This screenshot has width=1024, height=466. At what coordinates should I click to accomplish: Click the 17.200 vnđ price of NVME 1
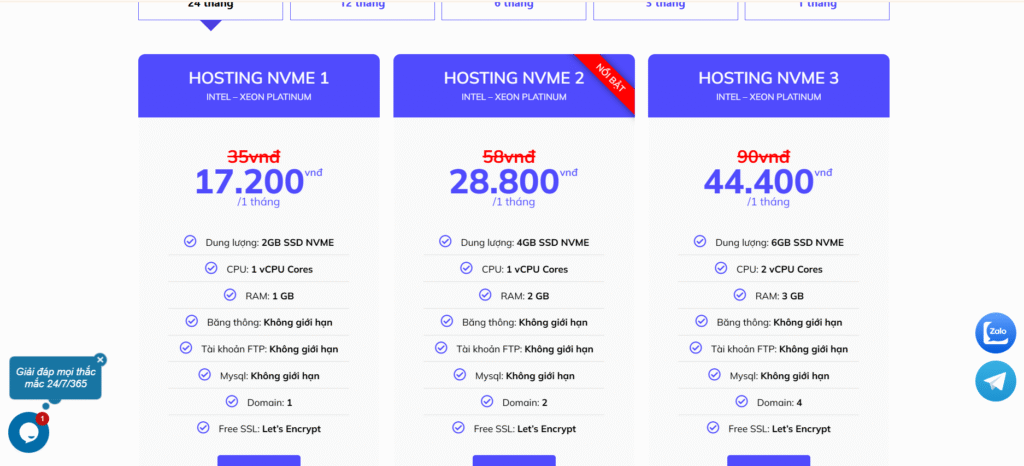coord(249,181)
